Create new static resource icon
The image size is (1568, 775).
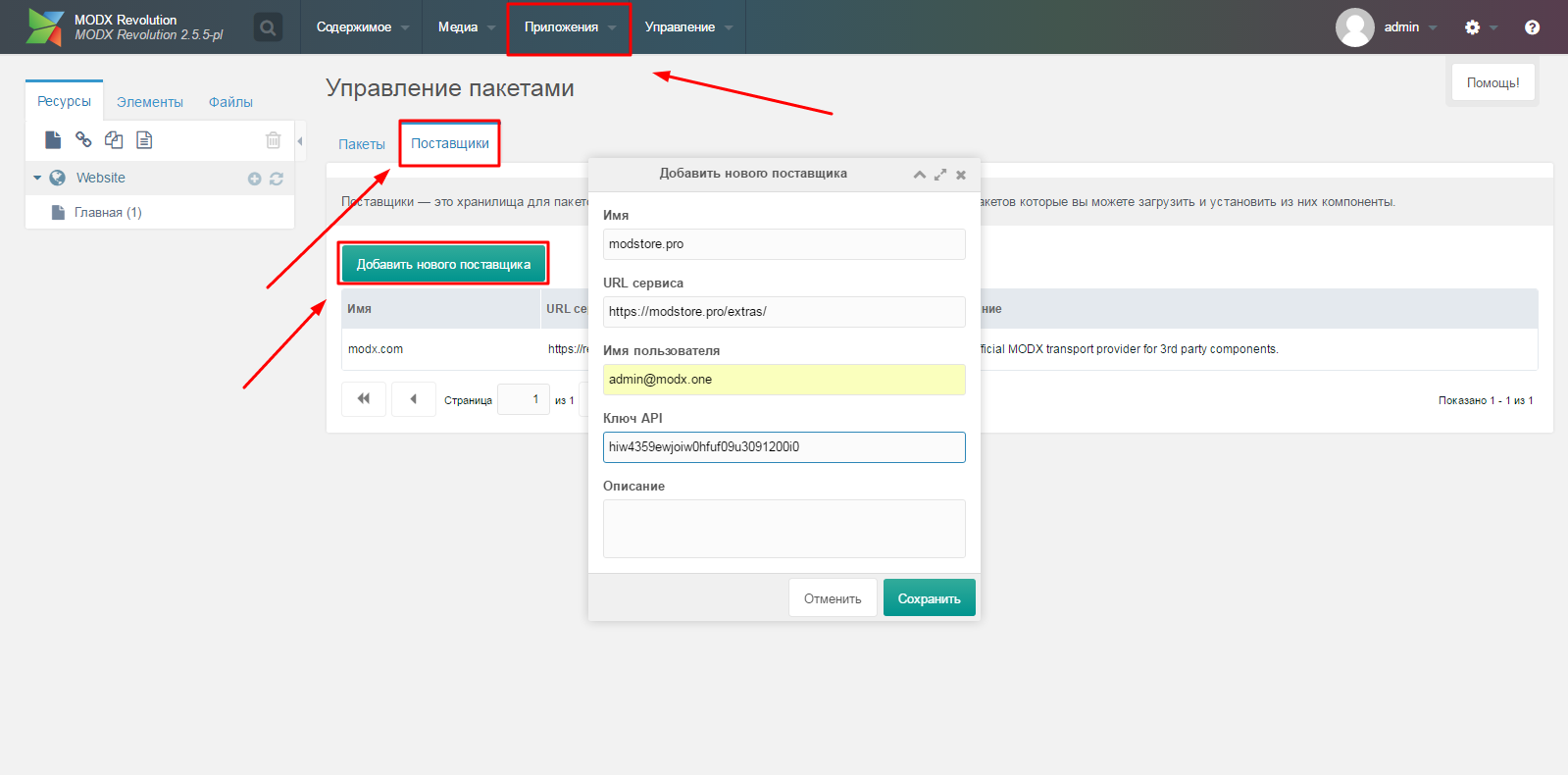coord(144,140)
